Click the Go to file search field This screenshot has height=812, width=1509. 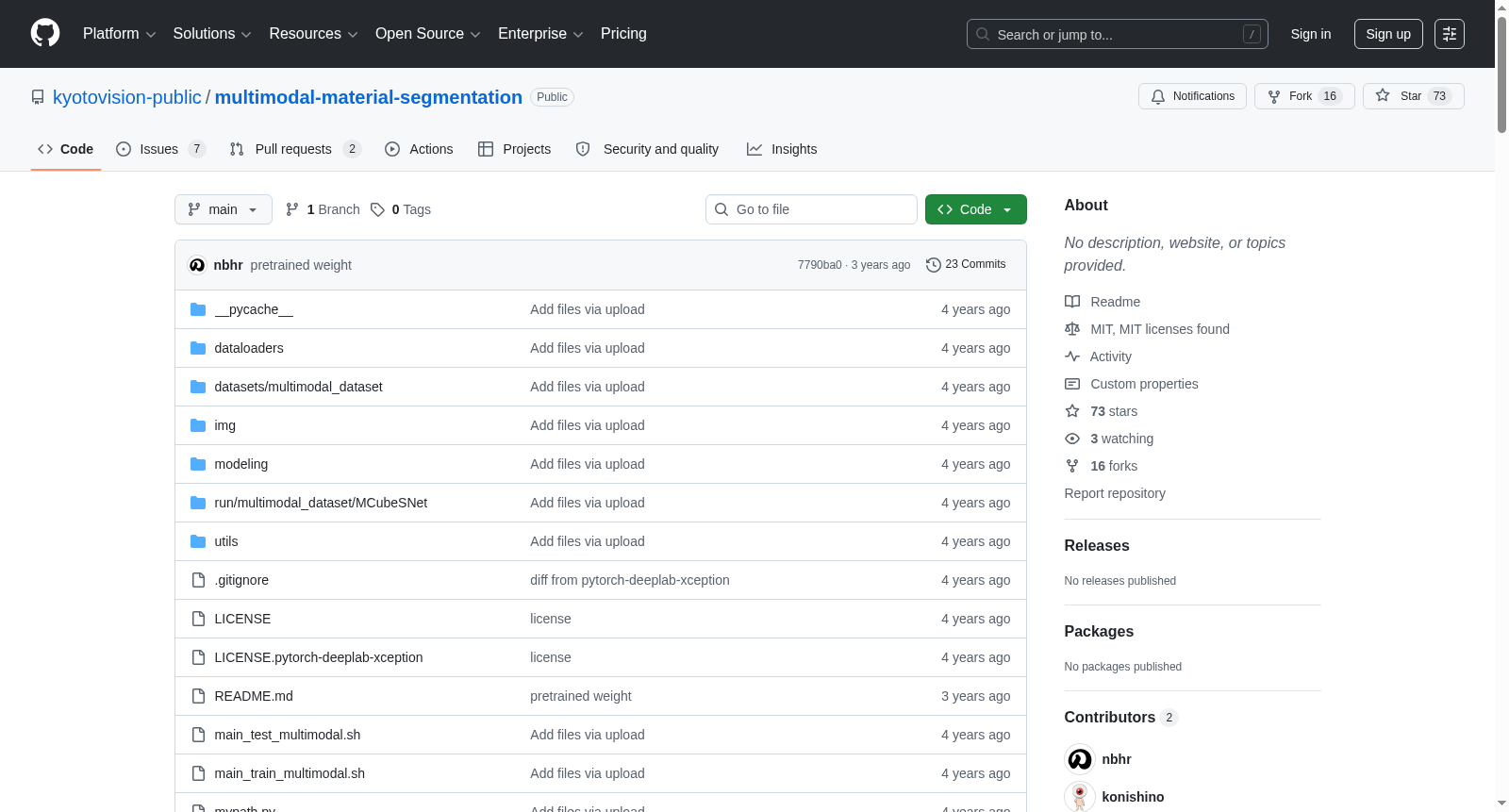click(811, 209)
